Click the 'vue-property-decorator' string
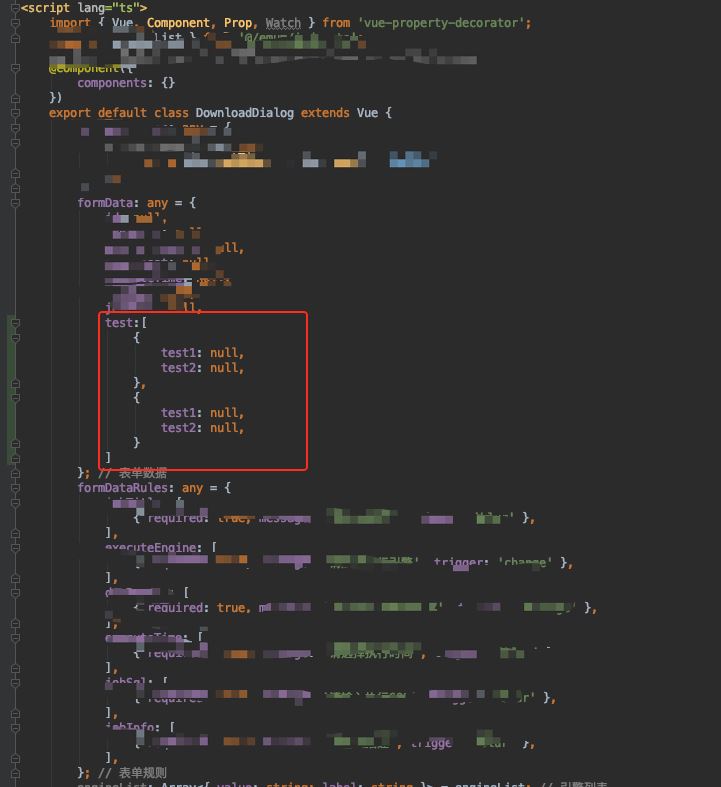Viewport: 721px width, 787px height. coord(442,23)
